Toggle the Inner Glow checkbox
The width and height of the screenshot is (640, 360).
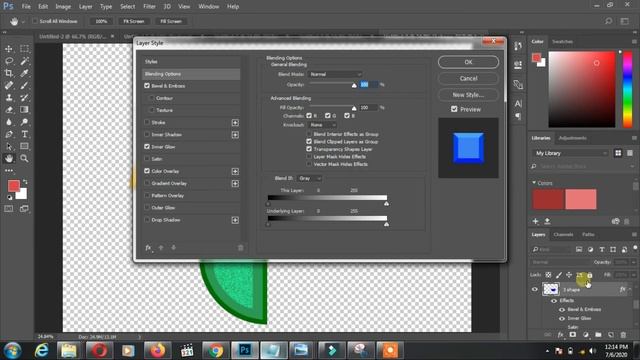tap(147, 147)
